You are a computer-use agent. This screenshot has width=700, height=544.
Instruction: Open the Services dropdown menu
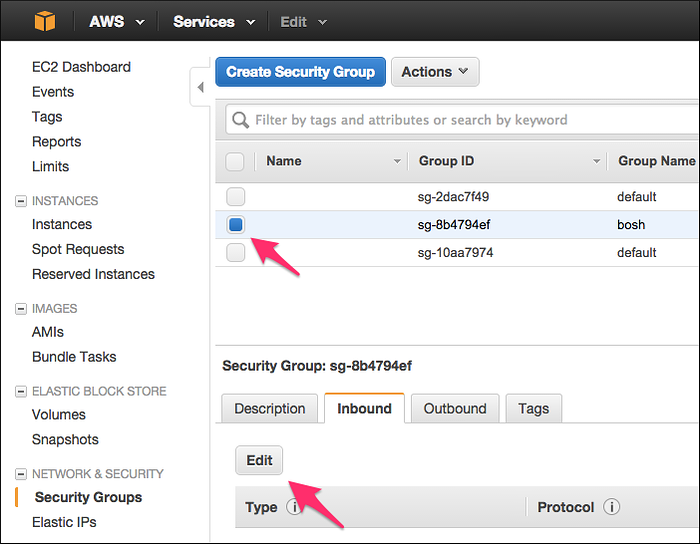pos(214,21)
